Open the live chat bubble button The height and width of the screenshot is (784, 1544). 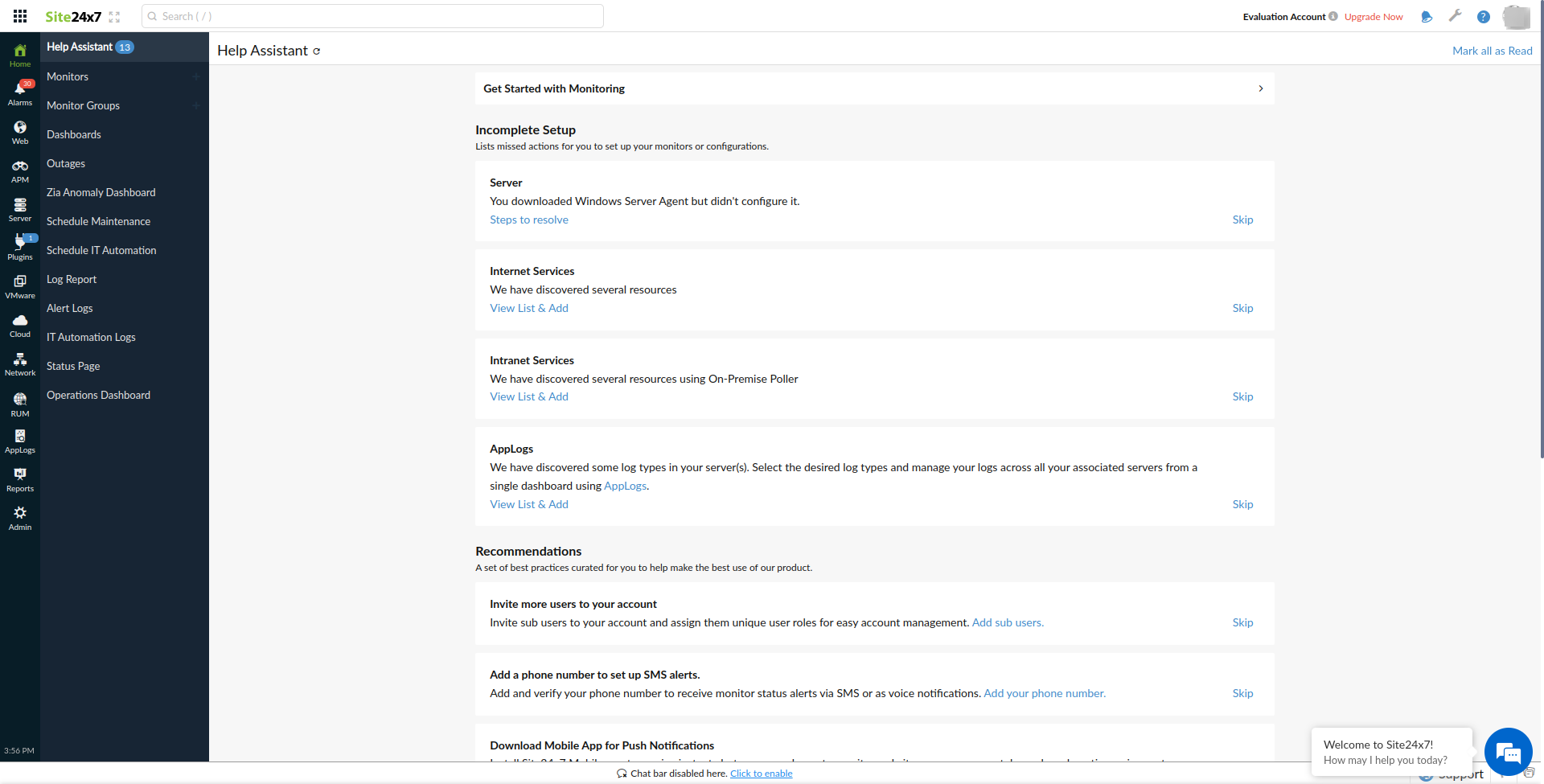click(x=1508, y=753)
